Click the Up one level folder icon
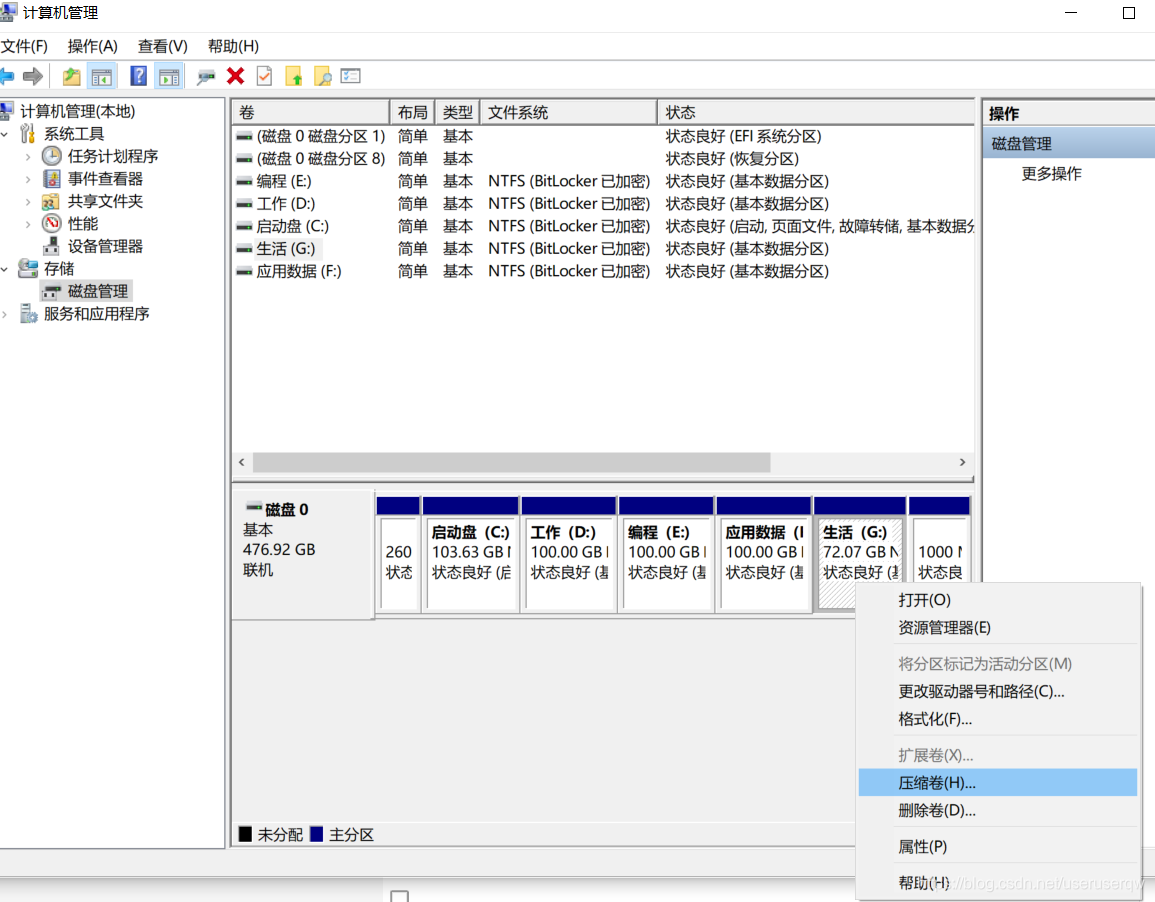 (71, 76)
